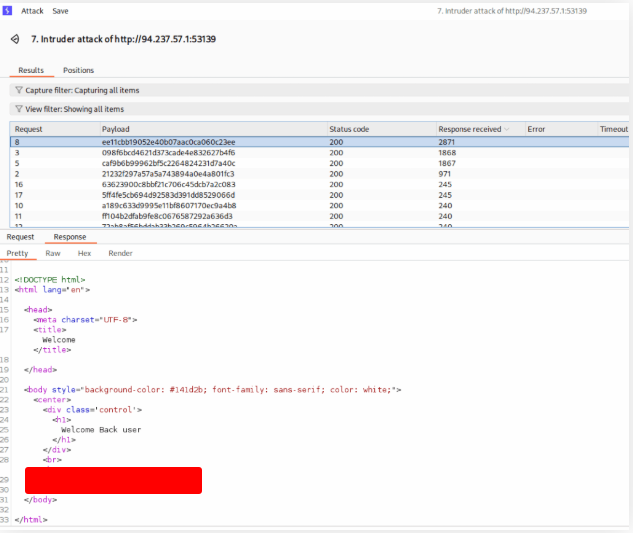
Task: Open the Request tab
Action: (20, 237)
